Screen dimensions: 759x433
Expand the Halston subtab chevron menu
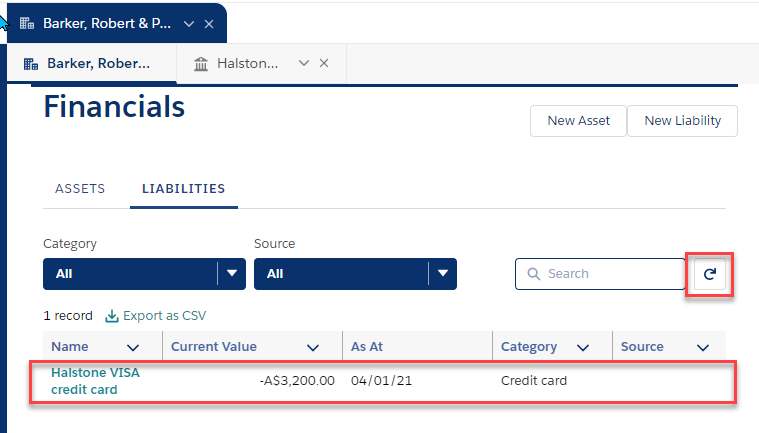point(304,63)
